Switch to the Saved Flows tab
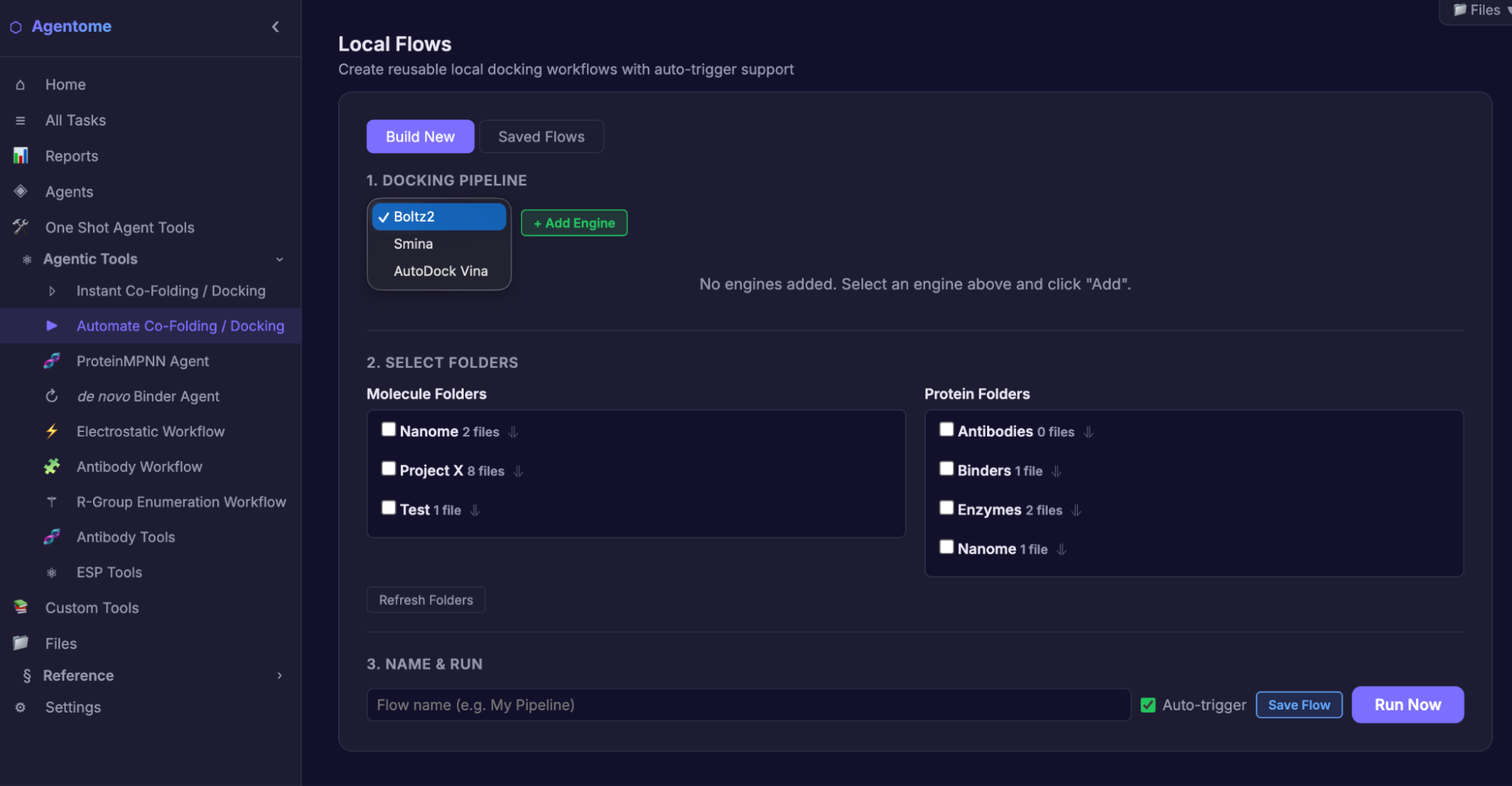 [541, 137]
